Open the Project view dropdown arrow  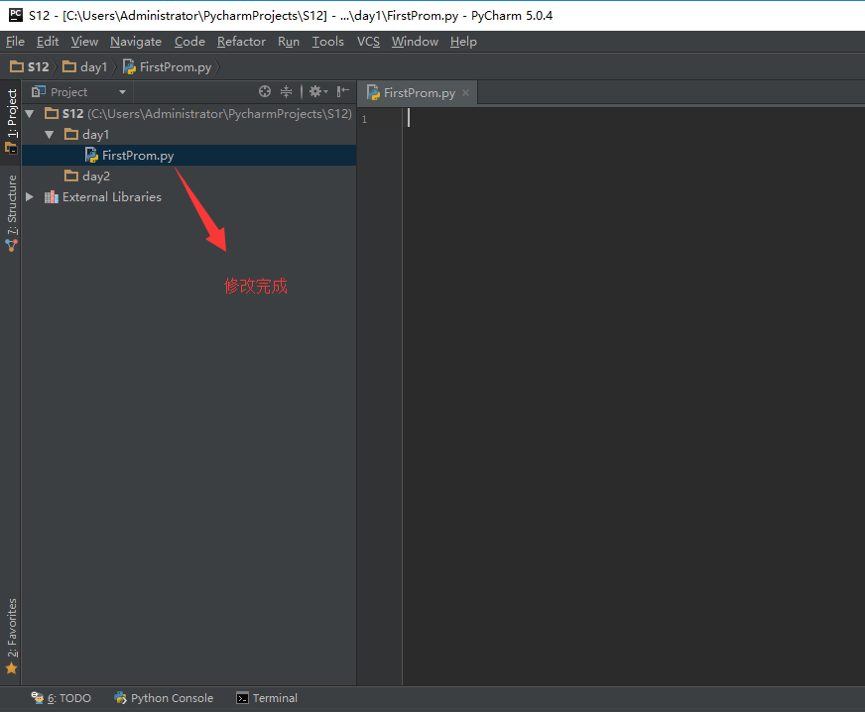[122, 92]
